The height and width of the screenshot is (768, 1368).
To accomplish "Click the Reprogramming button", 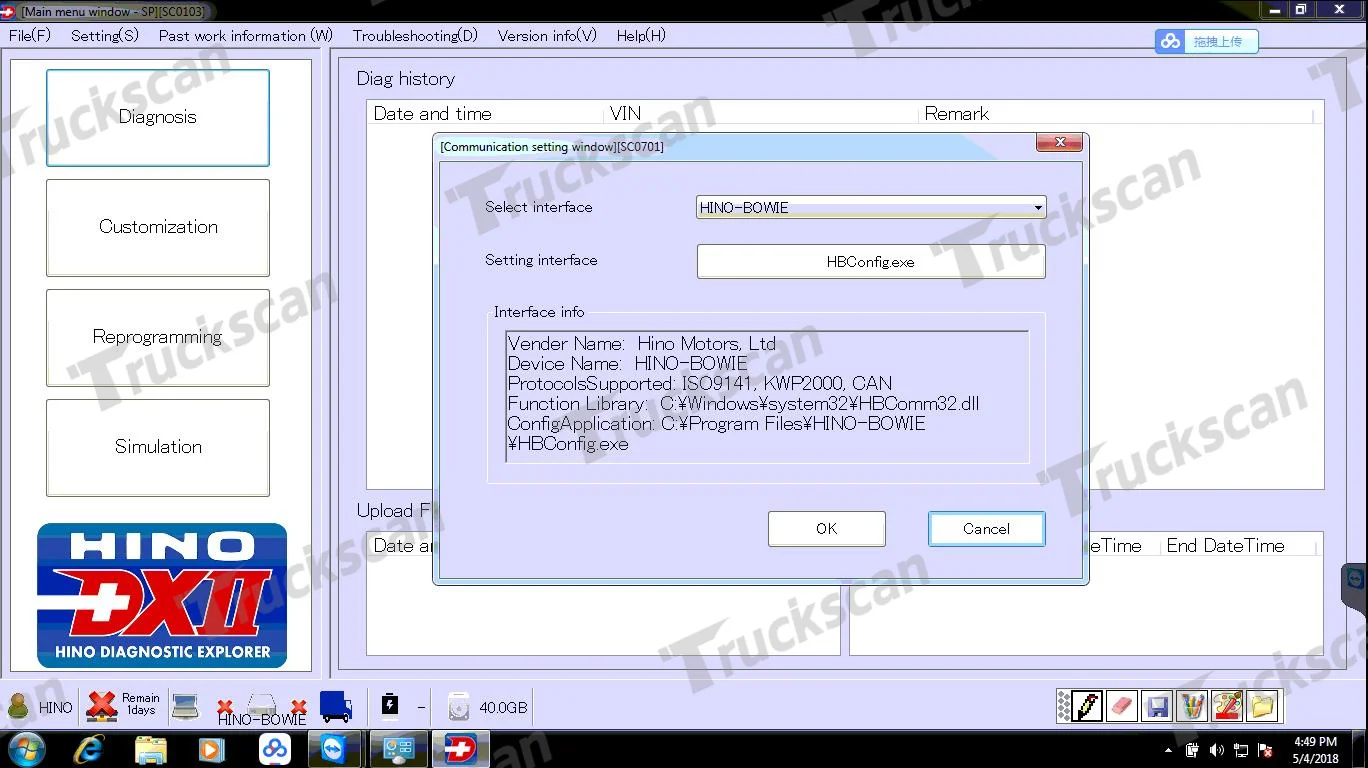I will click(x=158, y=337).
